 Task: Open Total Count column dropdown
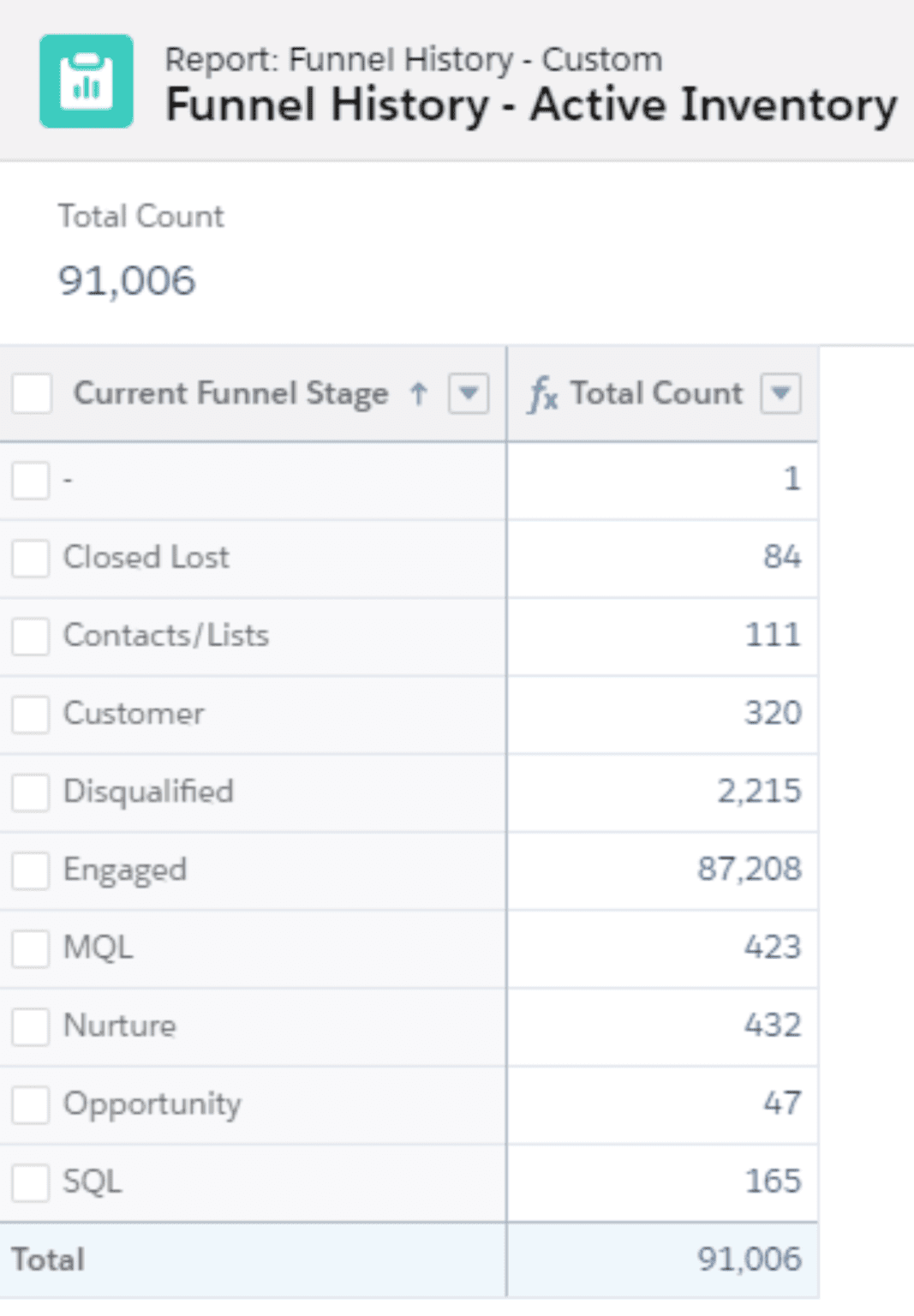pos(781,393)
